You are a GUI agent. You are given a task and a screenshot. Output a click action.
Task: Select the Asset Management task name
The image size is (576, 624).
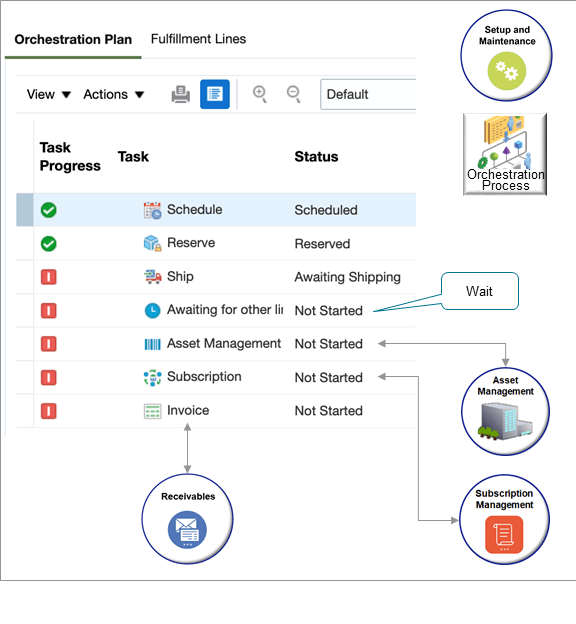(224, 343)
